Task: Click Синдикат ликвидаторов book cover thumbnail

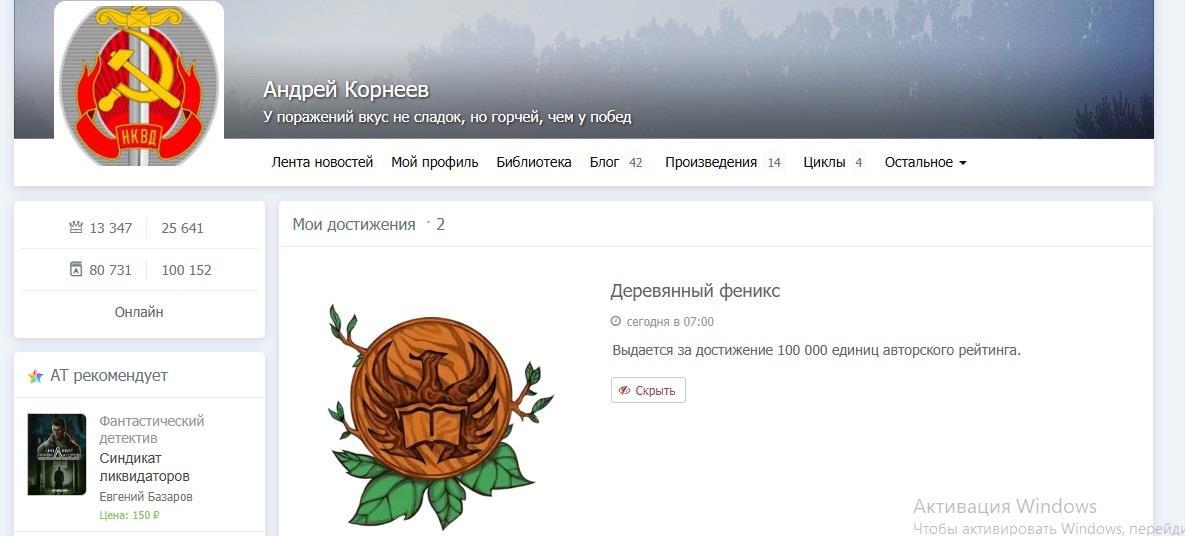Action: [57, 454]
